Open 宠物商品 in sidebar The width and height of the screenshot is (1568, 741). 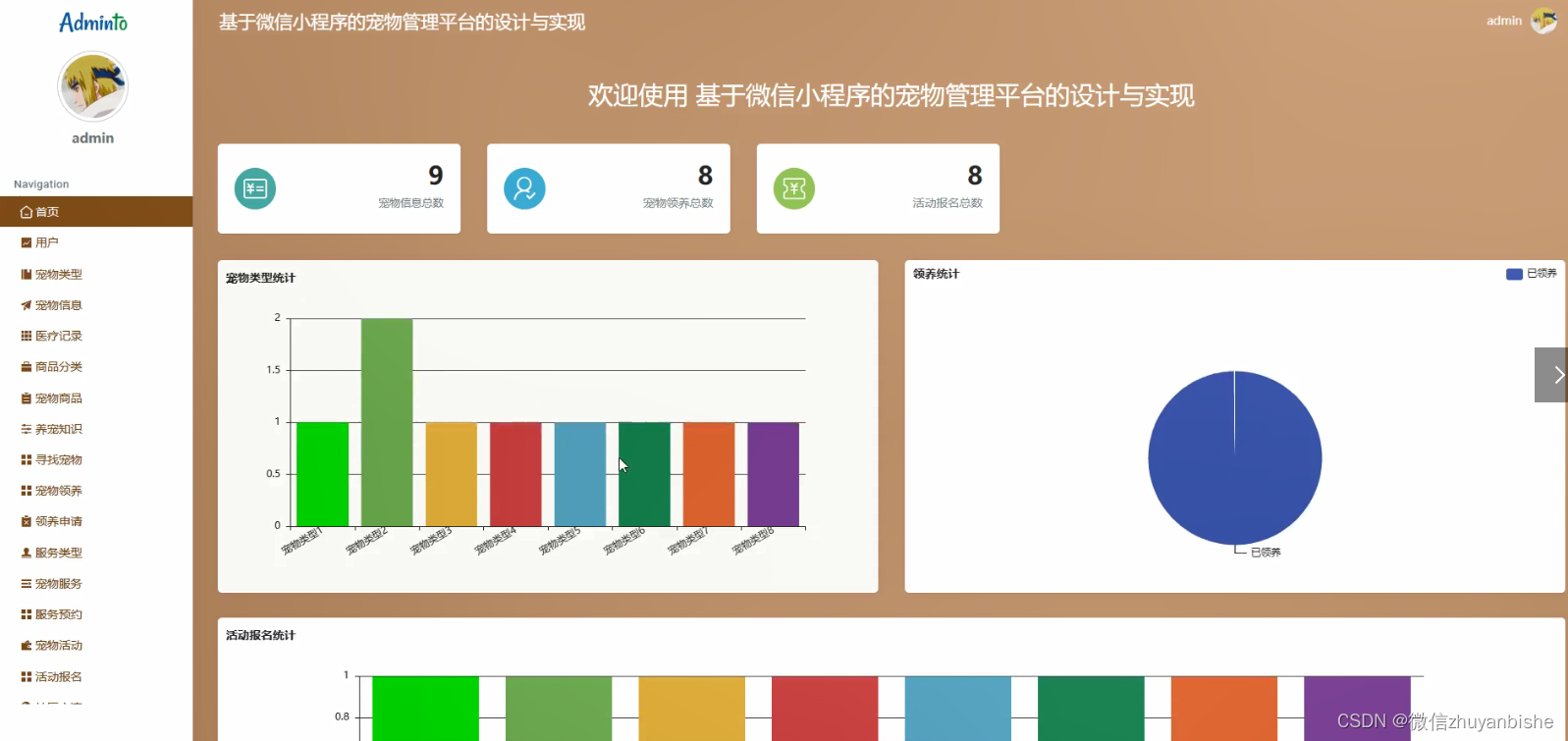click(96, 398)
